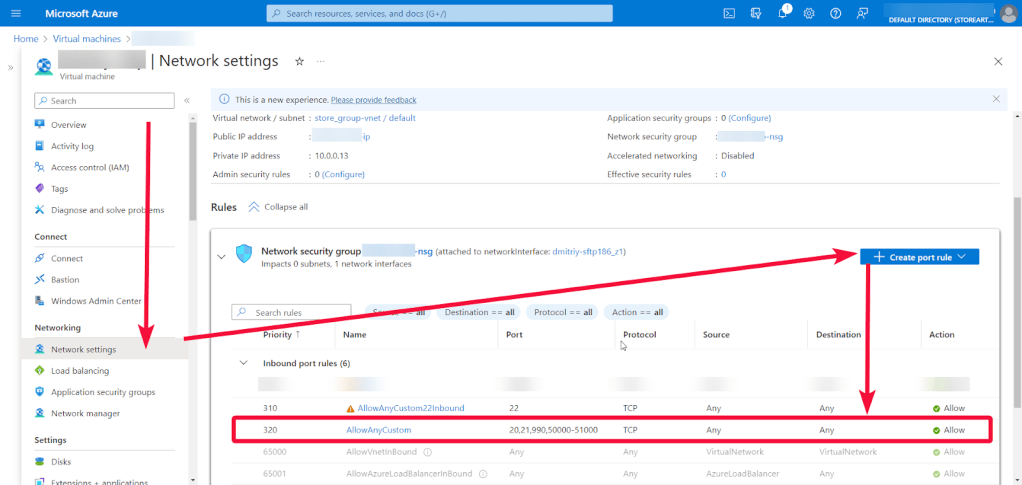The width and height of the screenshot is (1022, 485).
Task: Open the AllowAnyCustom rule link
Action: 378,430
